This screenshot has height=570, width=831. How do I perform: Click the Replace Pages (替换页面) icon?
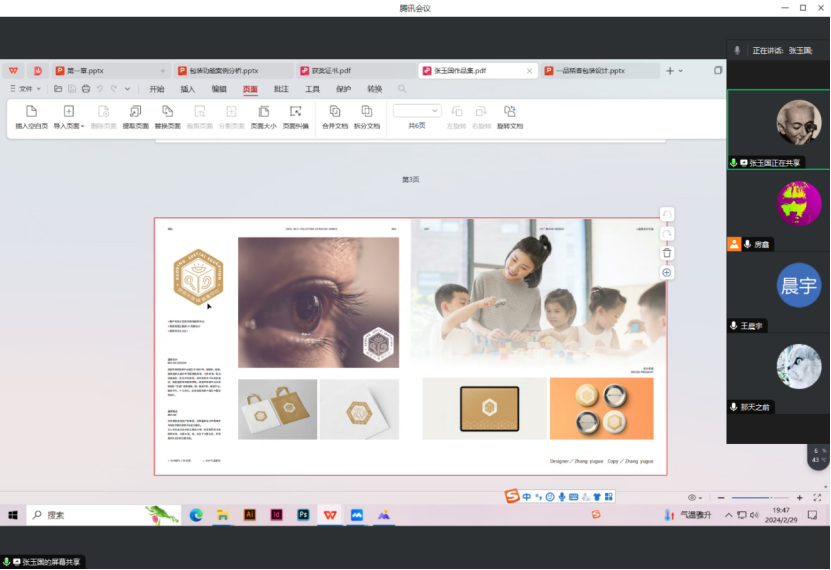pos(167,112)
